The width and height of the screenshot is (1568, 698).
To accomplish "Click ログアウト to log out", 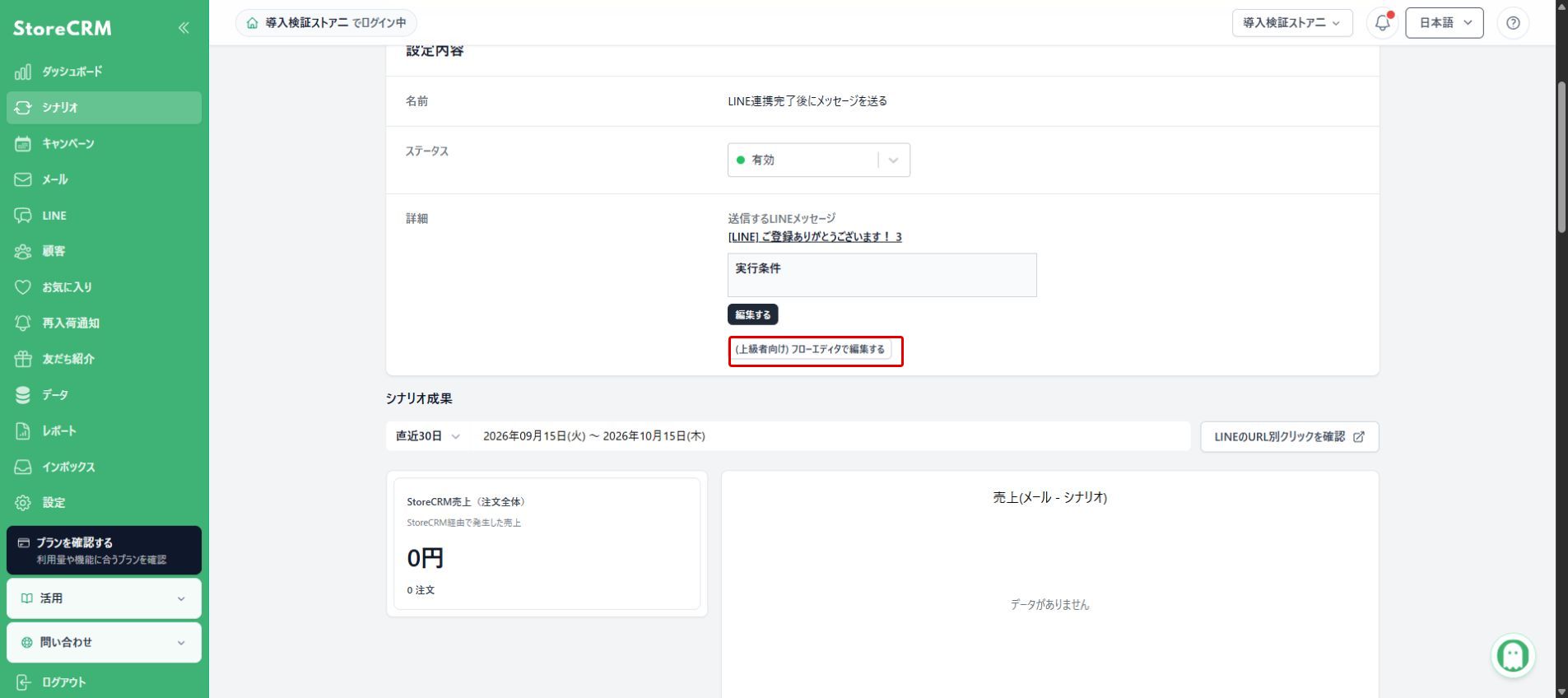I will (x=104, y=682).
